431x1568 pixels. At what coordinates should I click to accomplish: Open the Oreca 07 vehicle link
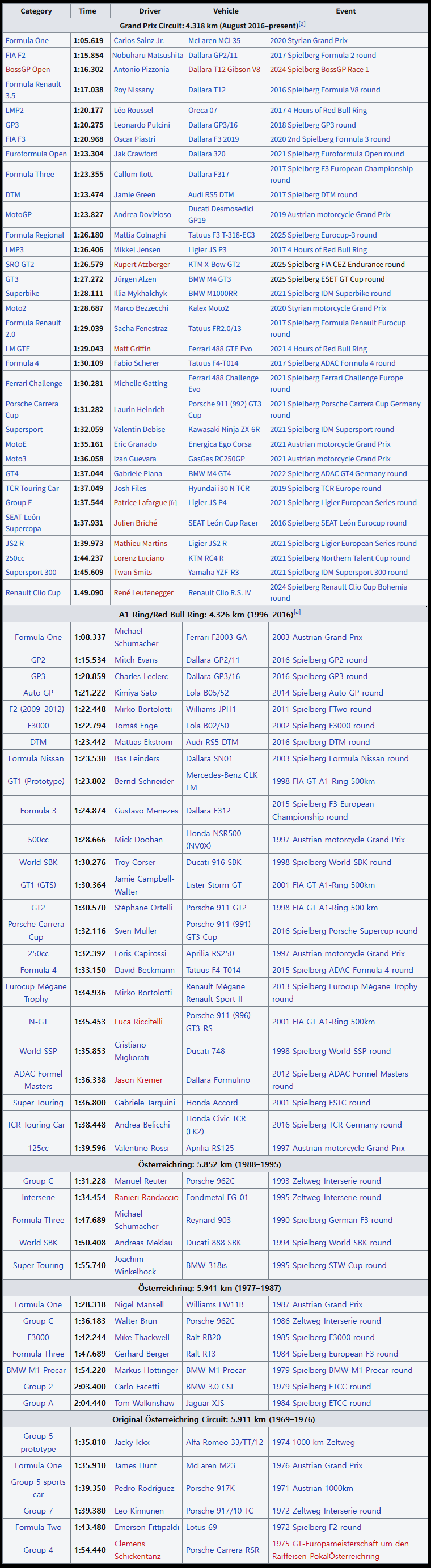(202, 111)
